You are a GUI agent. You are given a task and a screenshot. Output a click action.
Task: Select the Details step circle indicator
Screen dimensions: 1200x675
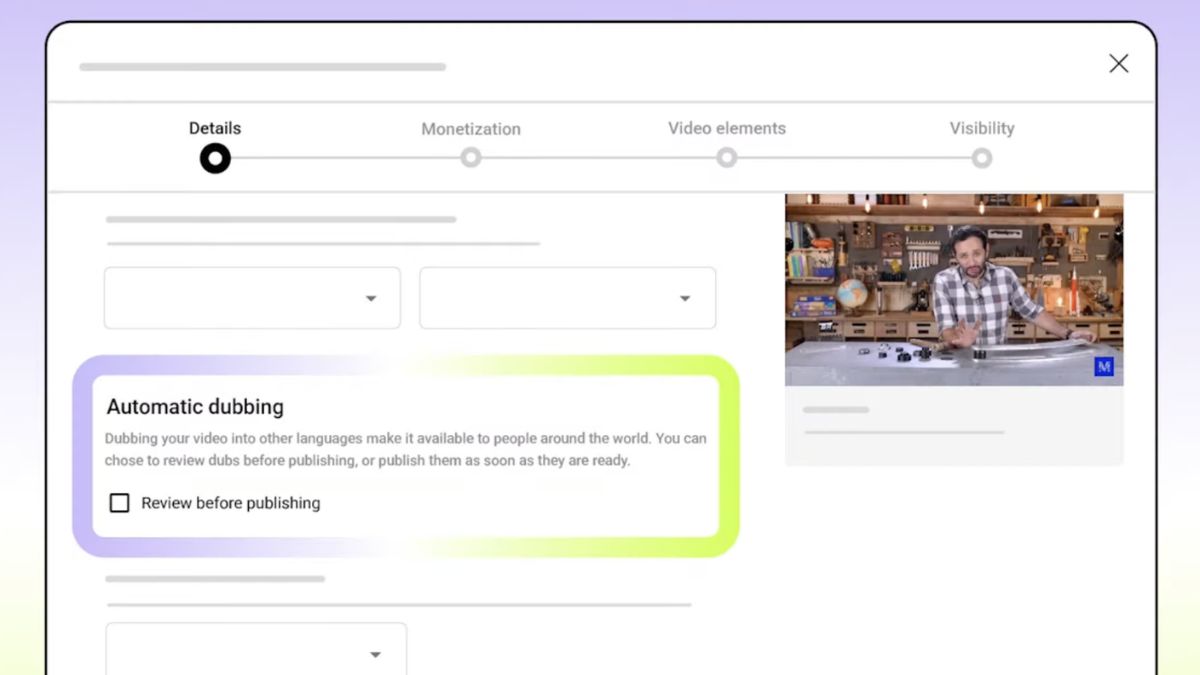(214, 158)
